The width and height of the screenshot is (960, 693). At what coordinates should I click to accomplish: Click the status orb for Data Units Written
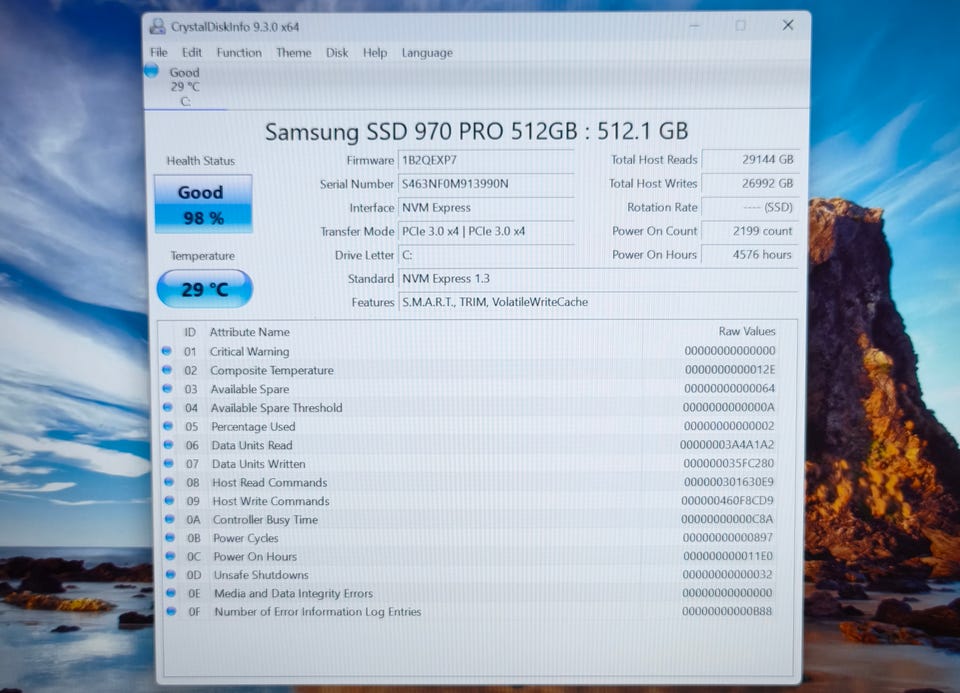point(169,463)
